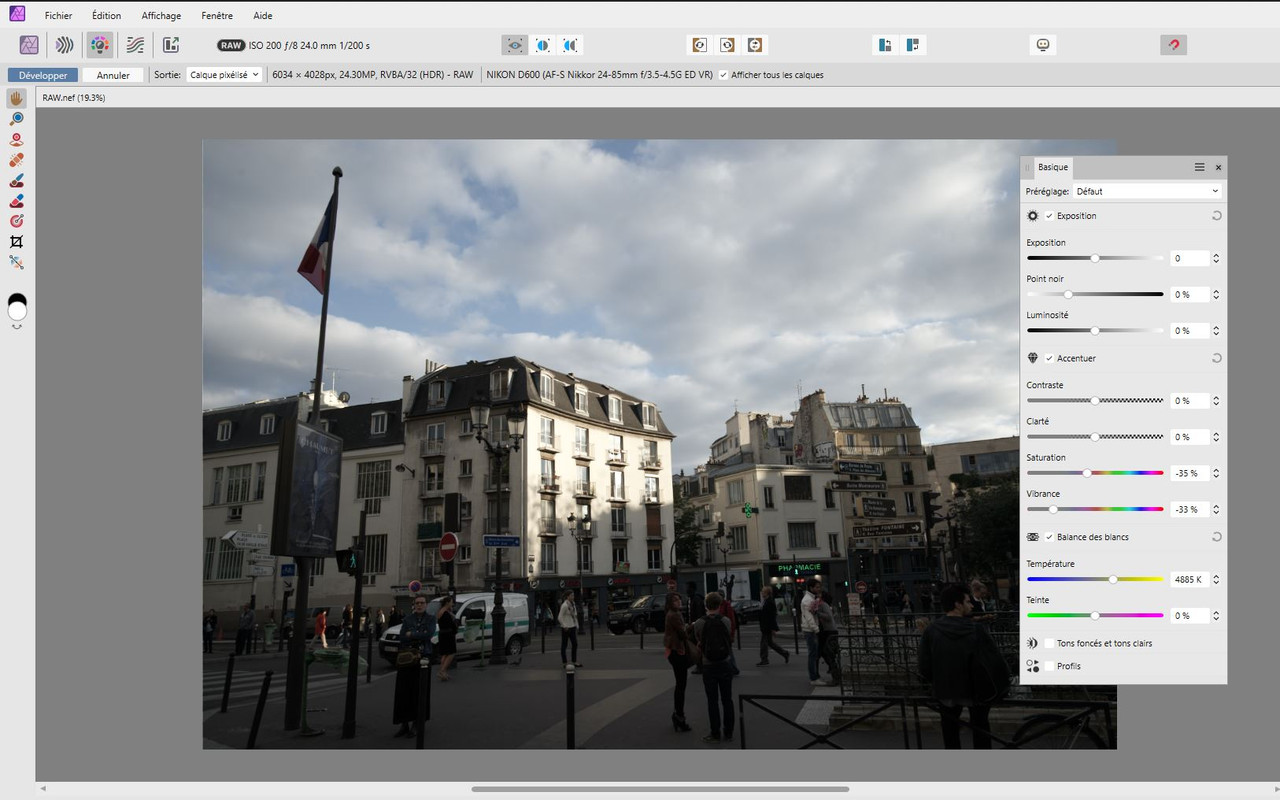Open the Export Persona
1280x800 pixels.
point(171,45)
